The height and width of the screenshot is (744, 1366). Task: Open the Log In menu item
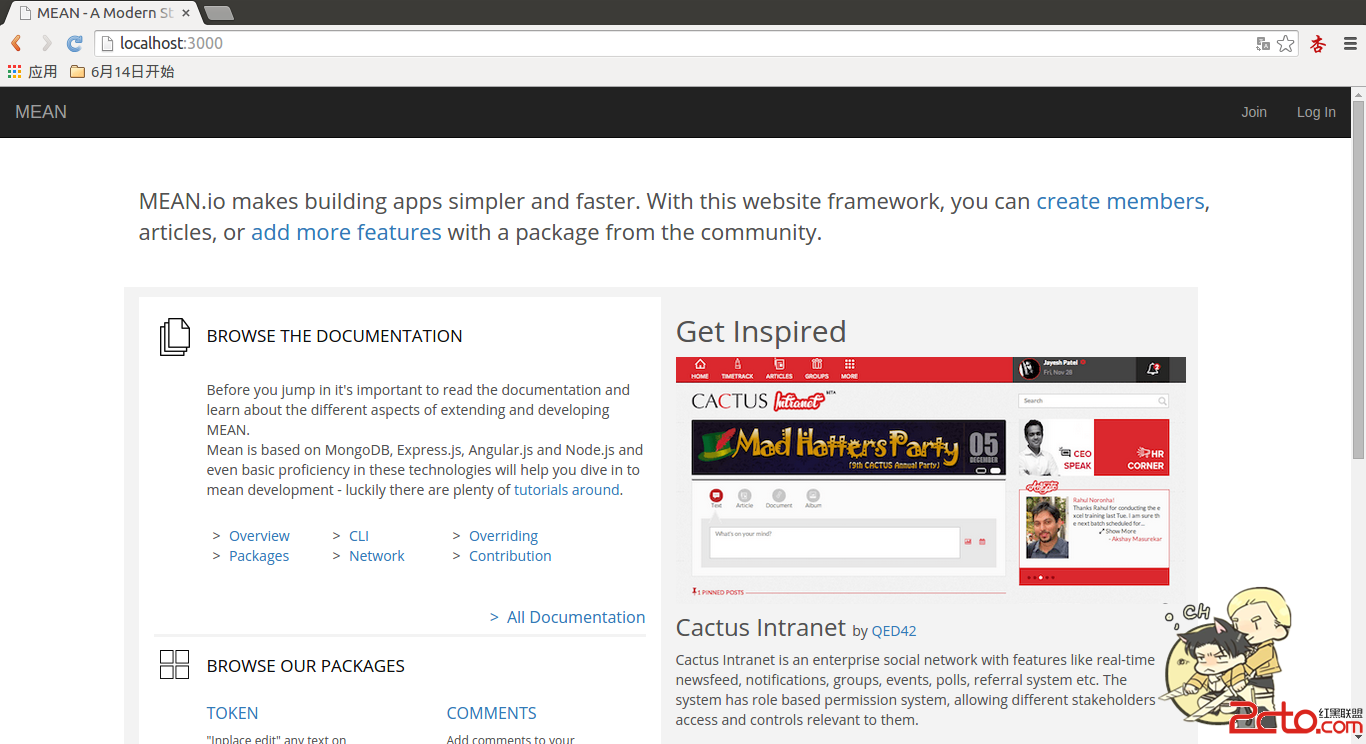[x=1316, y=112]
